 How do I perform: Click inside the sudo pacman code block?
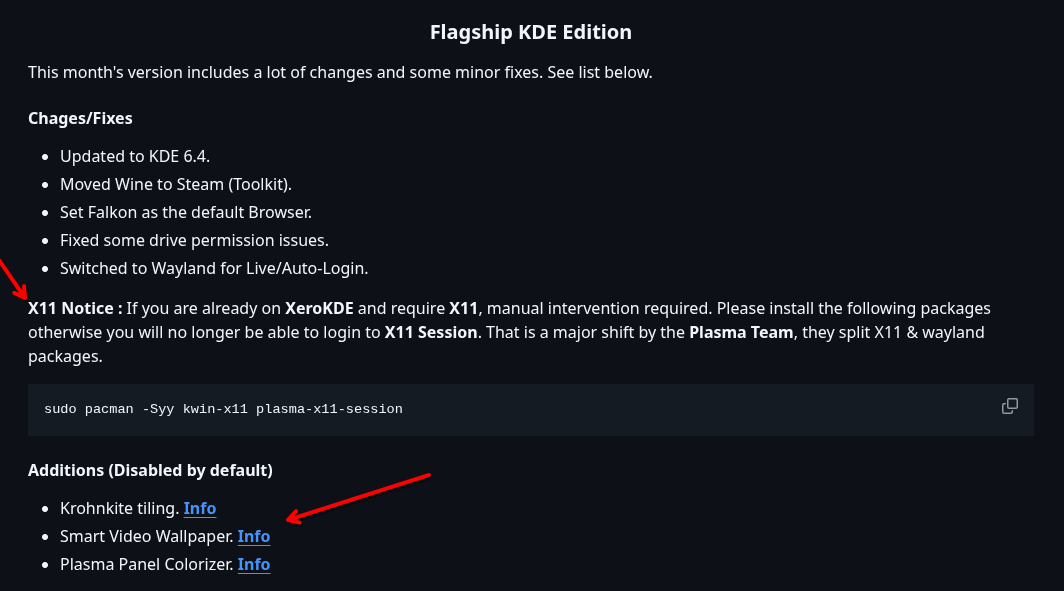pyautogui.click(x=531, y=410)
